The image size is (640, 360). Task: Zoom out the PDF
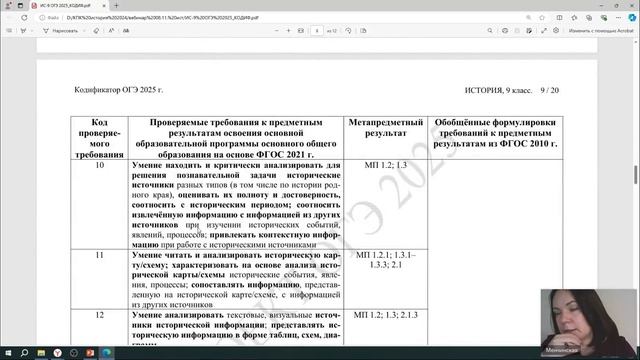[277, 31]
